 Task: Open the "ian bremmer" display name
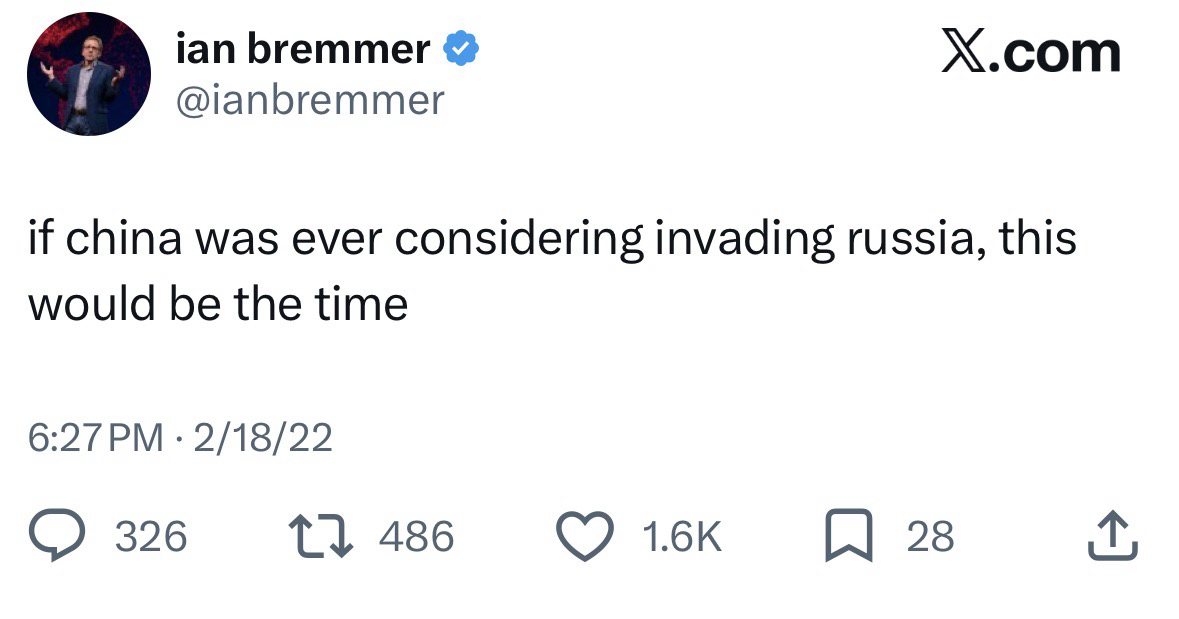click(302, 49)
